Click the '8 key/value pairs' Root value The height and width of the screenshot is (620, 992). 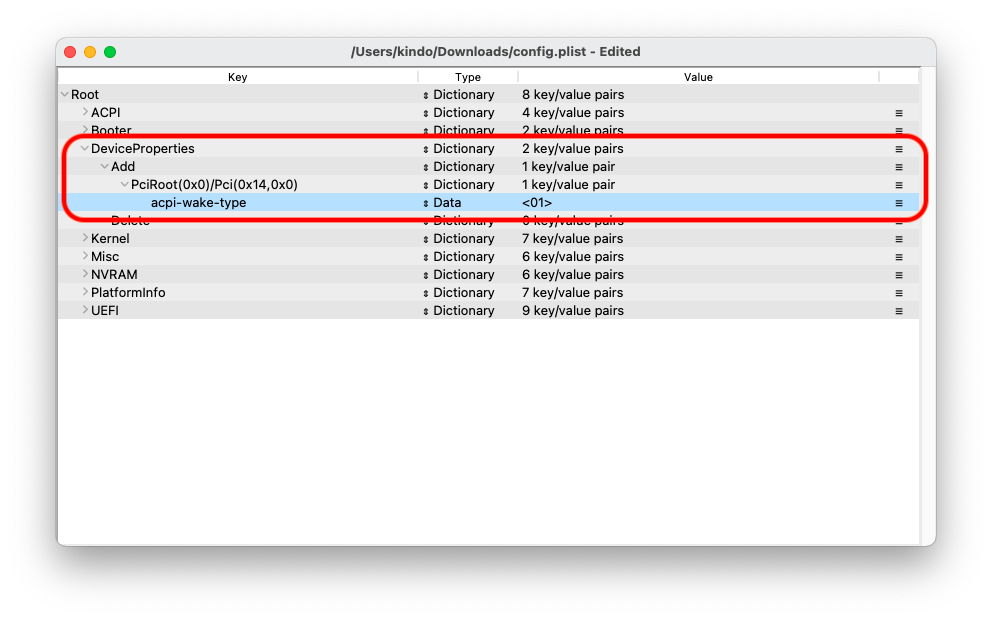coord(573,94)
